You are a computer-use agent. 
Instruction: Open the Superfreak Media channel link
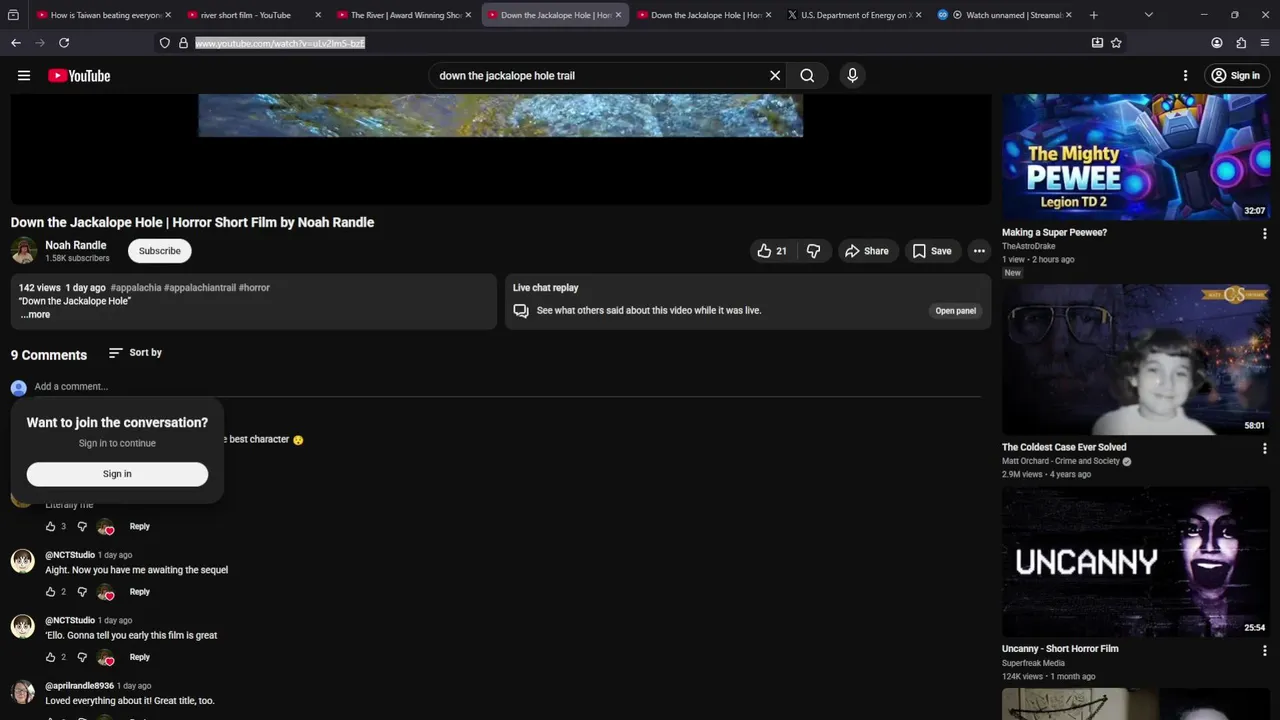coord(1033,663)
